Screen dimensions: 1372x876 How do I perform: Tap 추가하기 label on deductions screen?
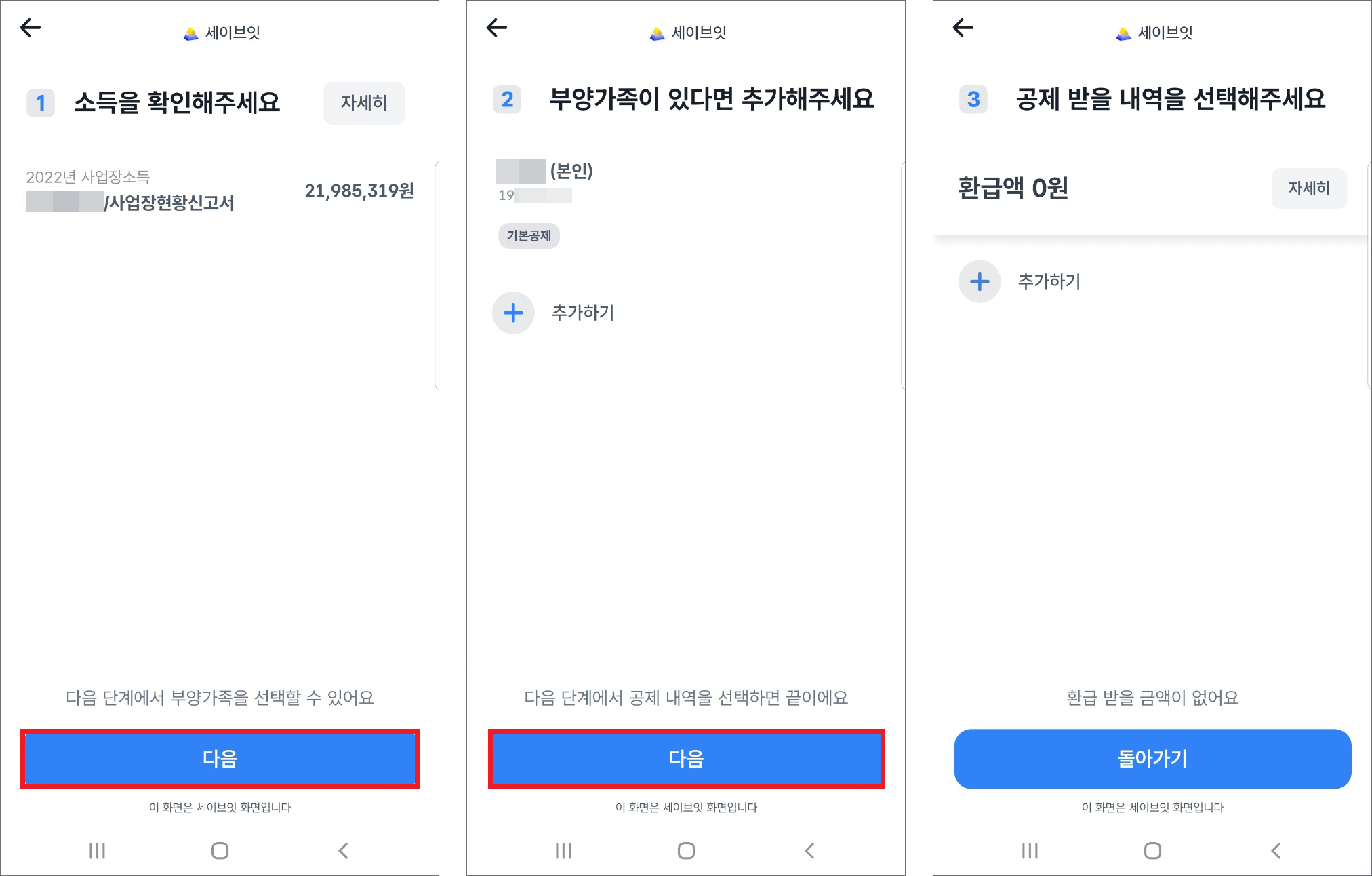click(x=1049, y=281)
